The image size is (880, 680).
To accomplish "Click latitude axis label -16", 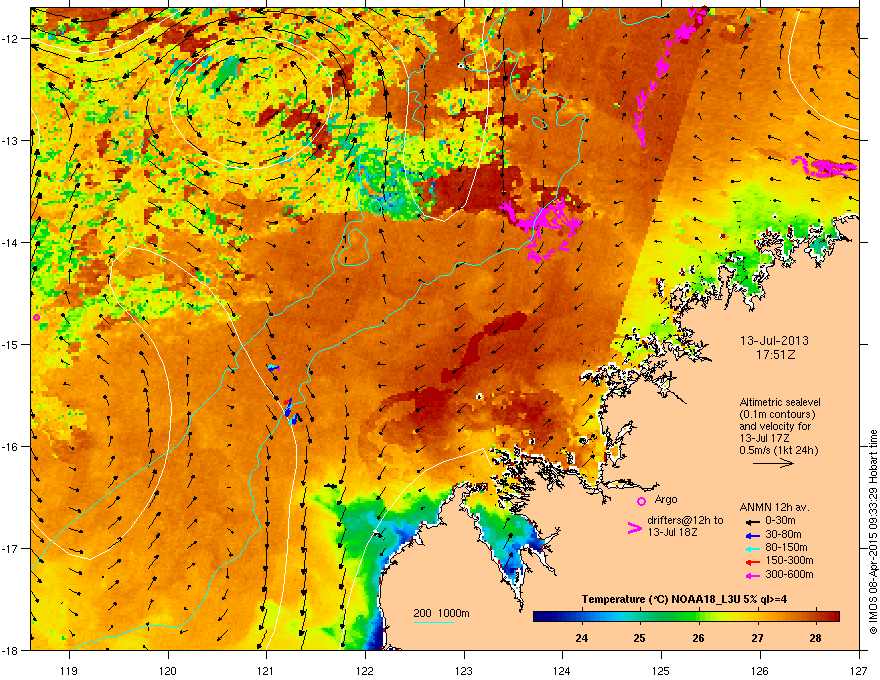I will [x=11, y=447].
